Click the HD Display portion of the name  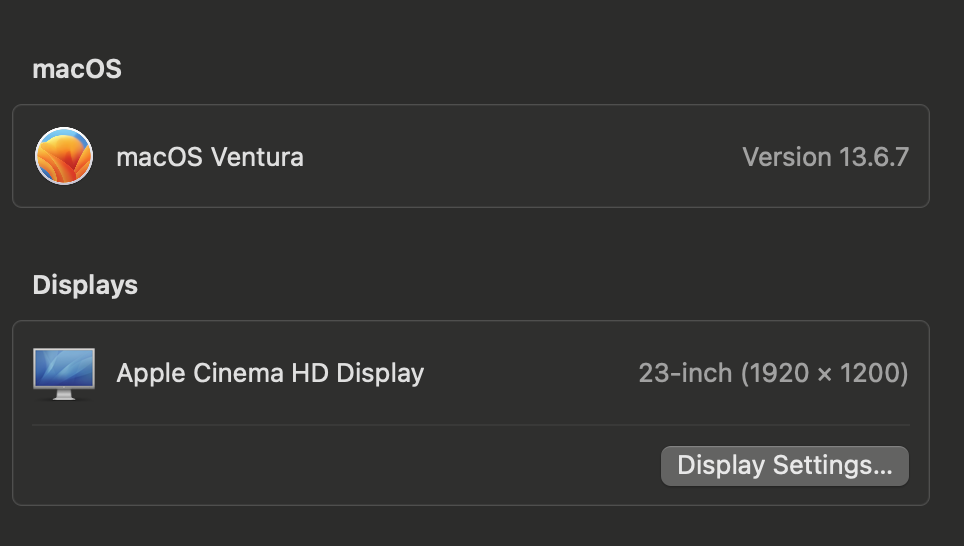tap(358, 373)
